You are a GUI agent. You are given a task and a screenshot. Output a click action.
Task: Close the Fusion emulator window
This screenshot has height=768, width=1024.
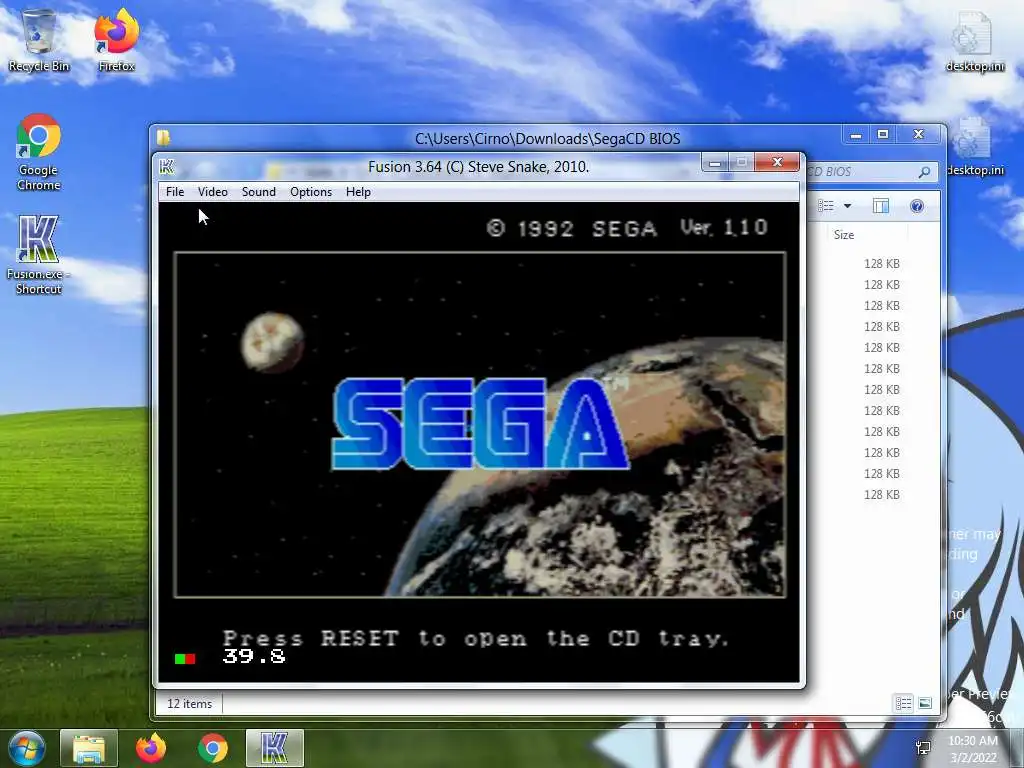[x=777, y=163]
